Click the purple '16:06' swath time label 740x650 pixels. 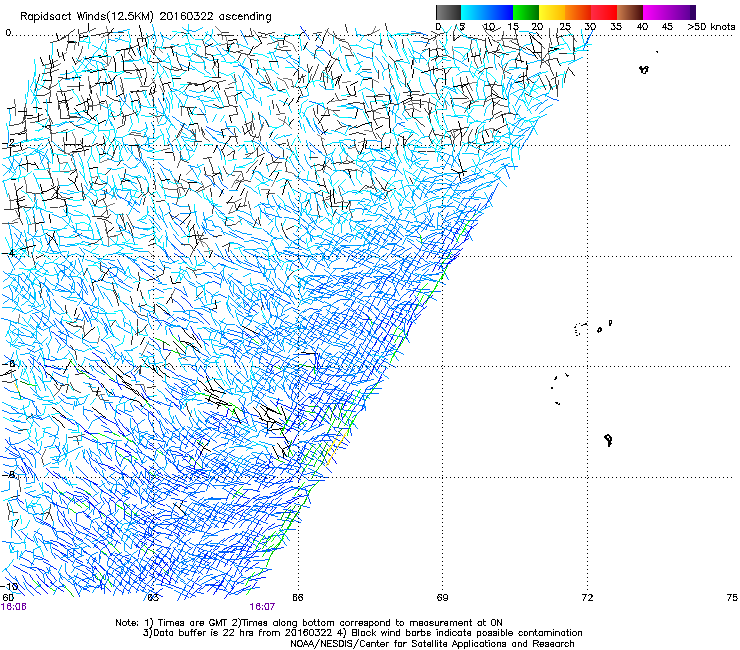pyautogui.click(x=14, y=607)
